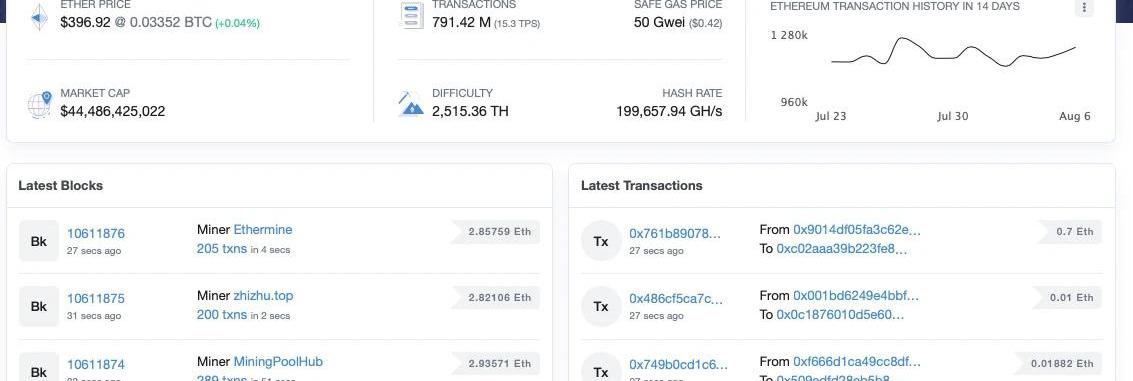
Task: Click the market cap globe icon
Action: pyautogui.click(x=40, y=105)
